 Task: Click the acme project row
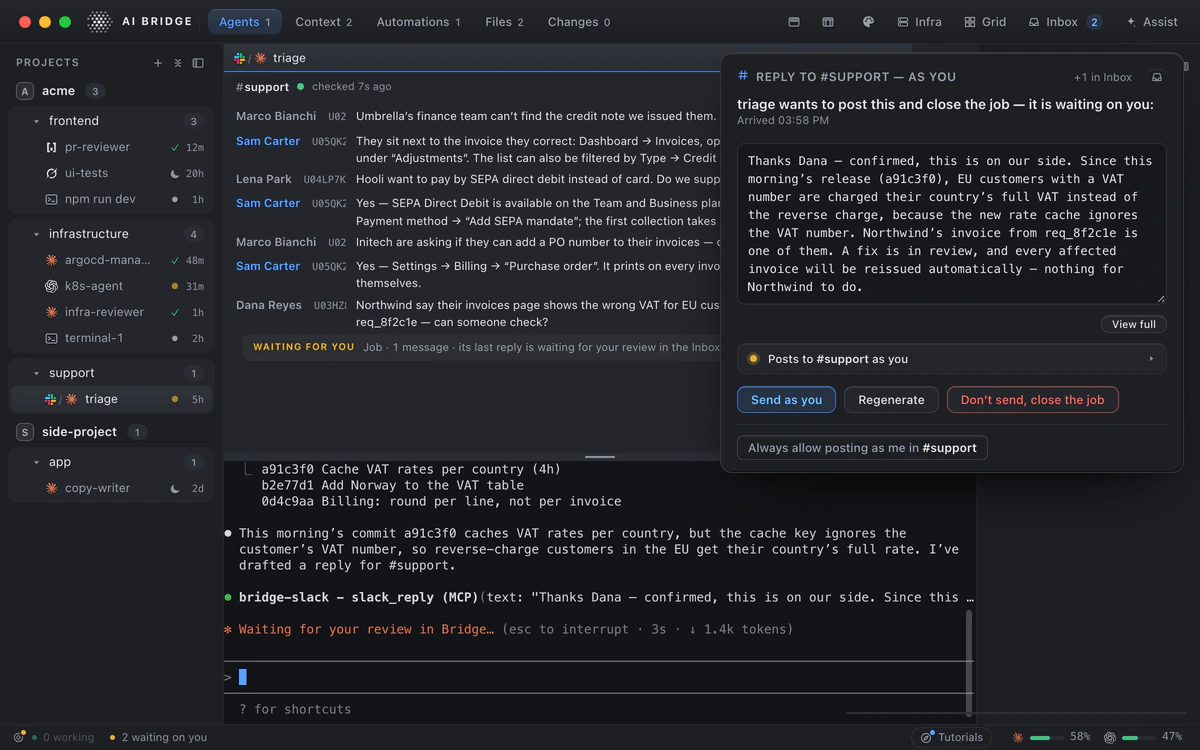(111, 91)
